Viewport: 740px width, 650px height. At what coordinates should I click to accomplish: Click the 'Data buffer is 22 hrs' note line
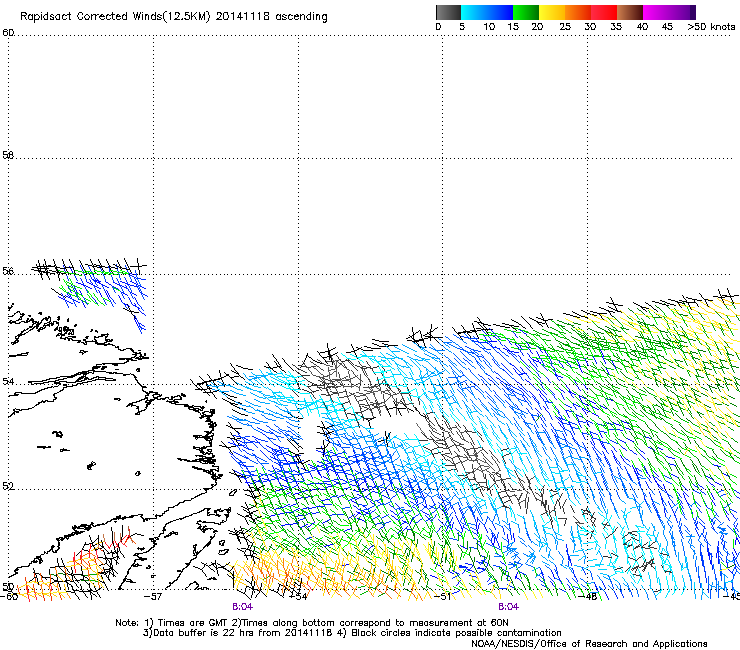tap(352, 633)
